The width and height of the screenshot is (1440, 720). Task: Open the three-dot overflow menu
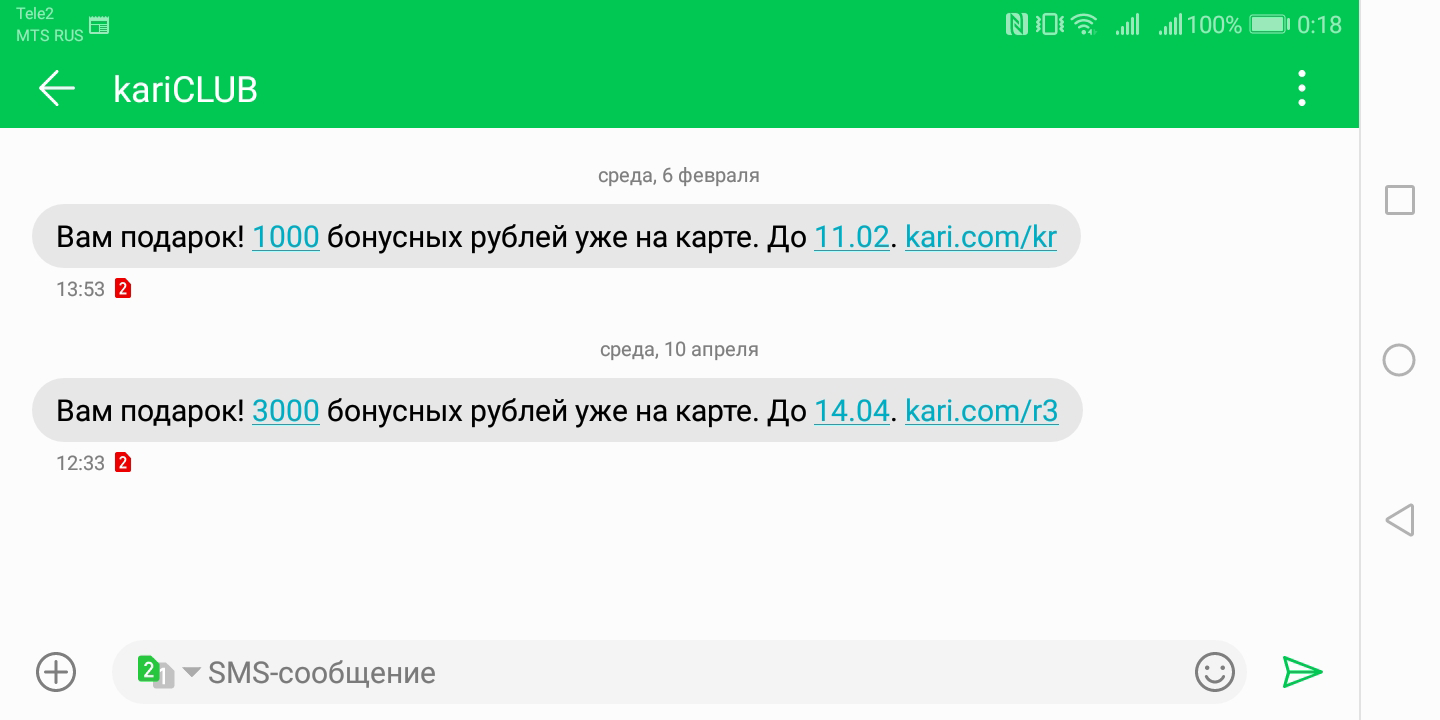[x=1301, y=89]
